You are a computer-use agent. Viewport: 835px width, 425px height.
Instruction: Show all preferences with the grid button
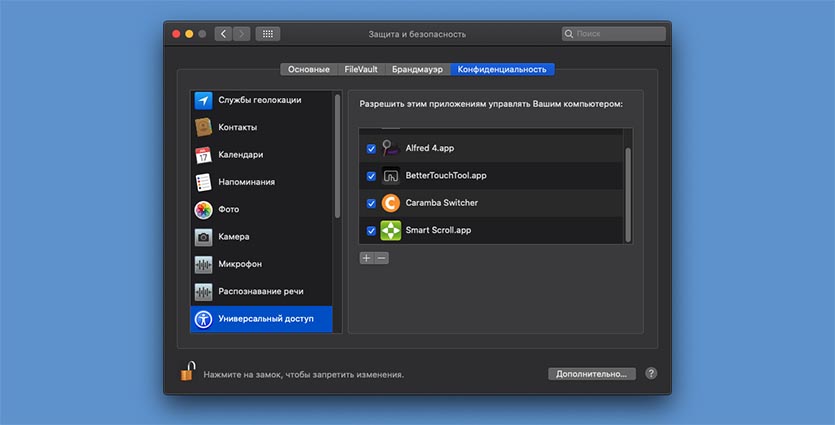pos(267,34)
